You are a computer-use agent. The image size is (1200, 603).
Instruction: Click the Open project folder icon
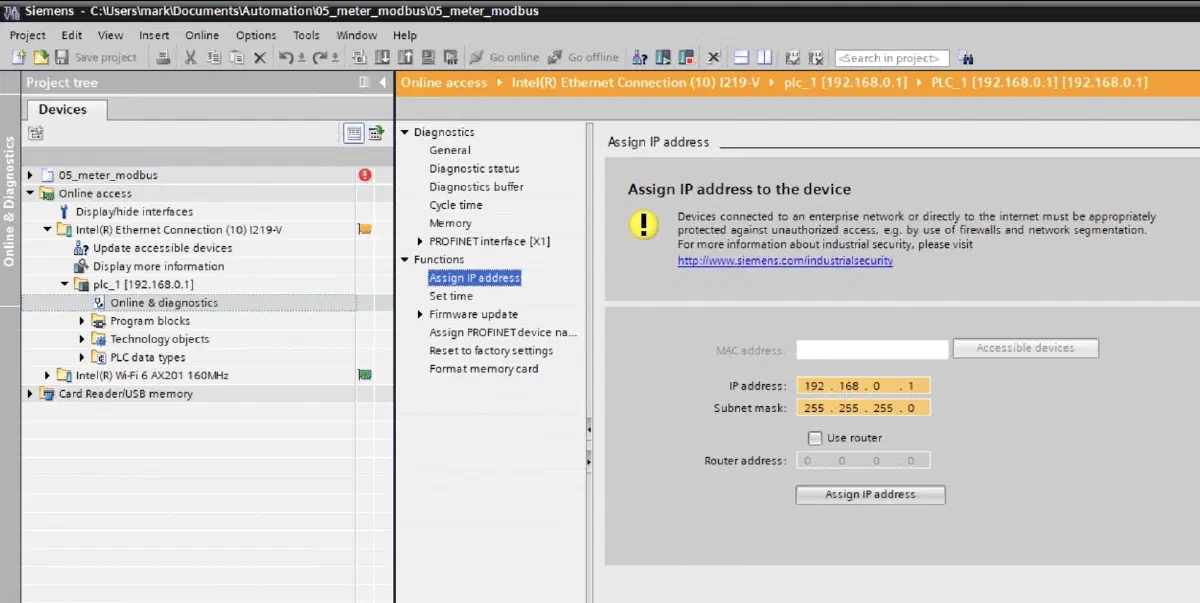pos(41,58)
